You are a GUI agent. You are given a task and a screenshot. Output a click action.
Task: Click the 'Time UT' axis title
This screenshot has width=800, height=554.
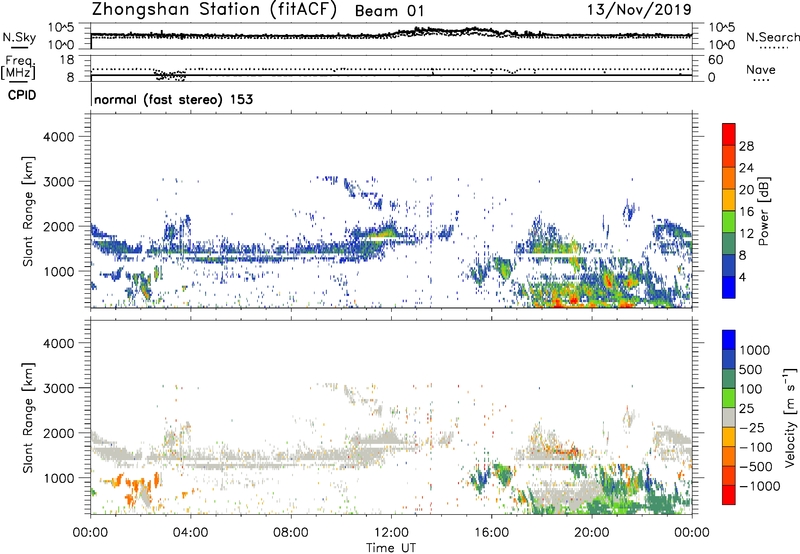(x=391, y=548)
